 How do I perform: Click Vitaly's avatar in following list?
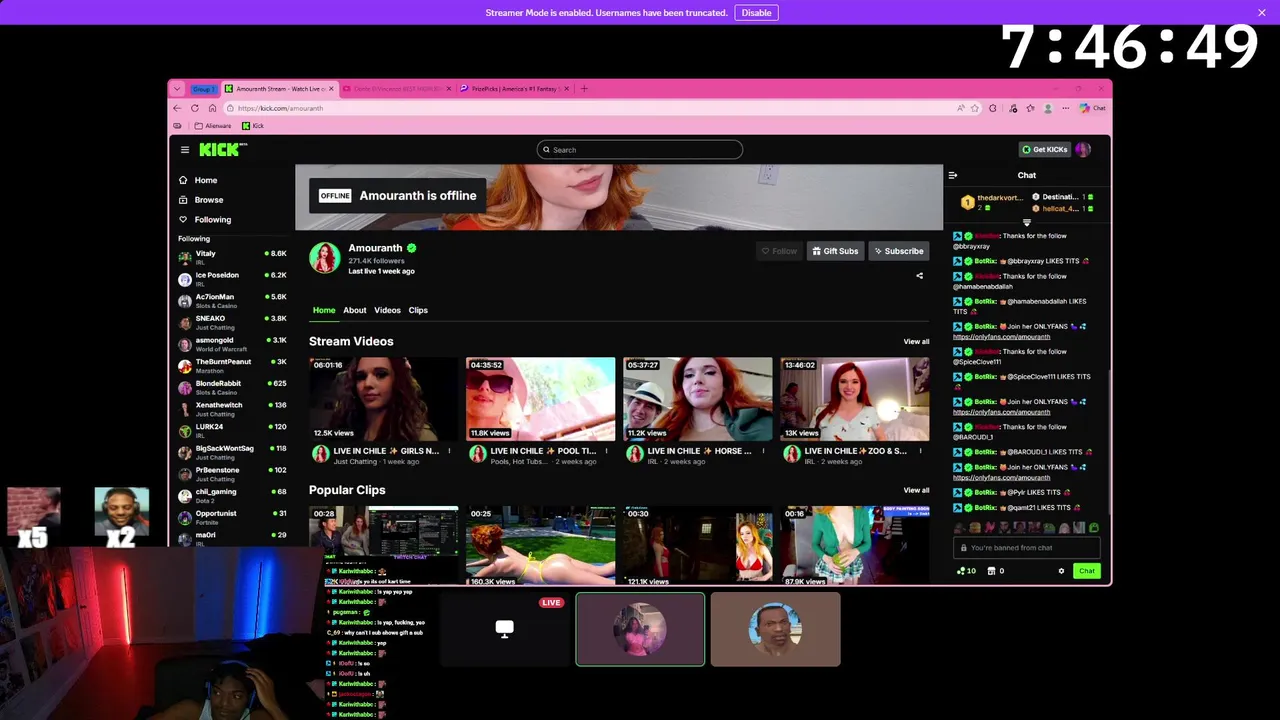pos(185,257)
